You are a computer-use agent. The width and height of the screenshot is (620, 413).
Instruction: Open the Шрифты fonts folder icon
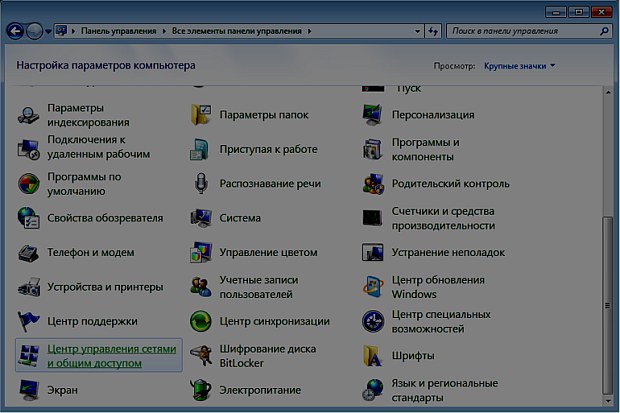tap(373, 355)
